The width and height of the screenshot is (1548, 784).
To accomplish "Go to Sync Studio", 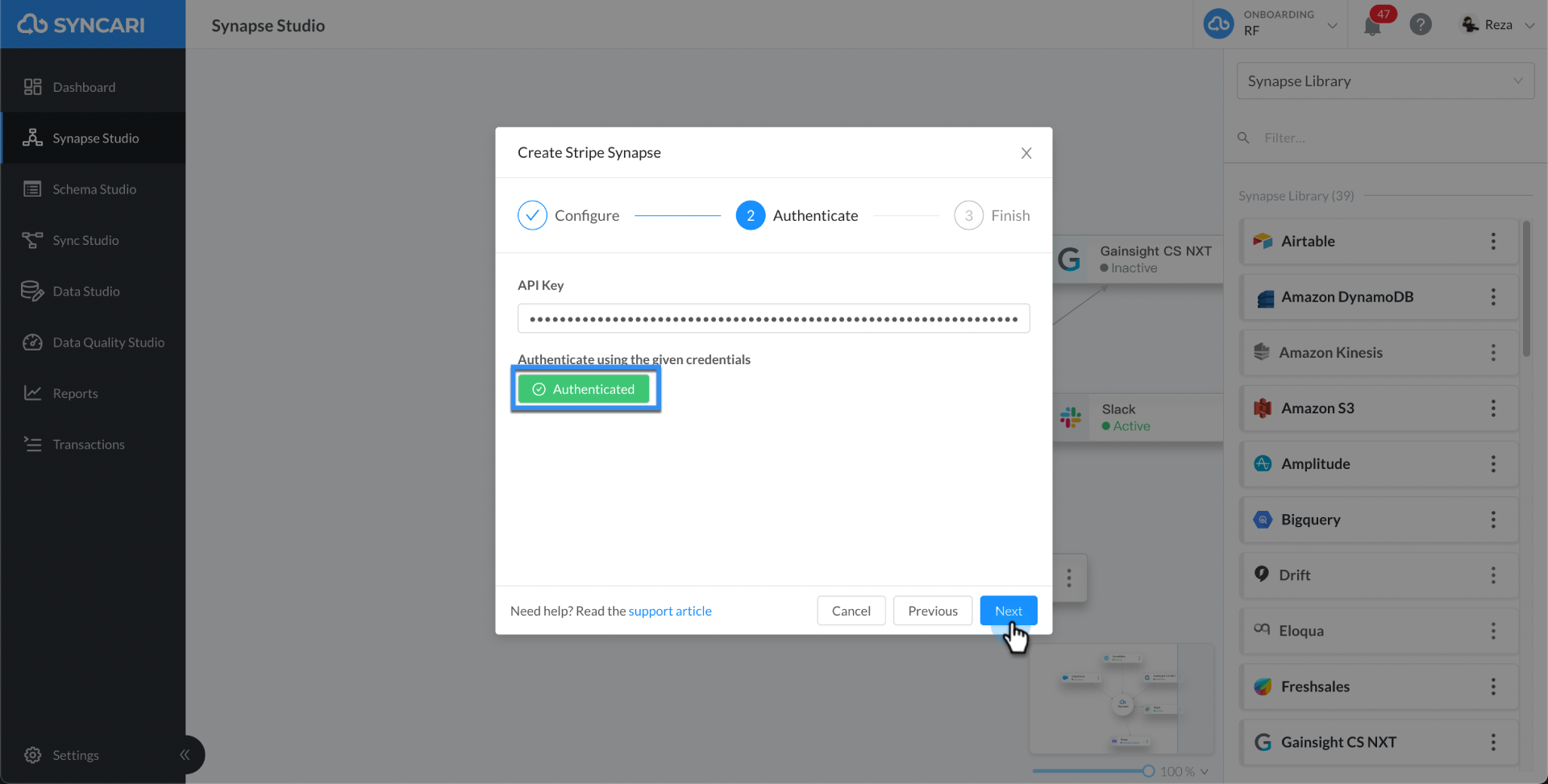I will point(93,240).
